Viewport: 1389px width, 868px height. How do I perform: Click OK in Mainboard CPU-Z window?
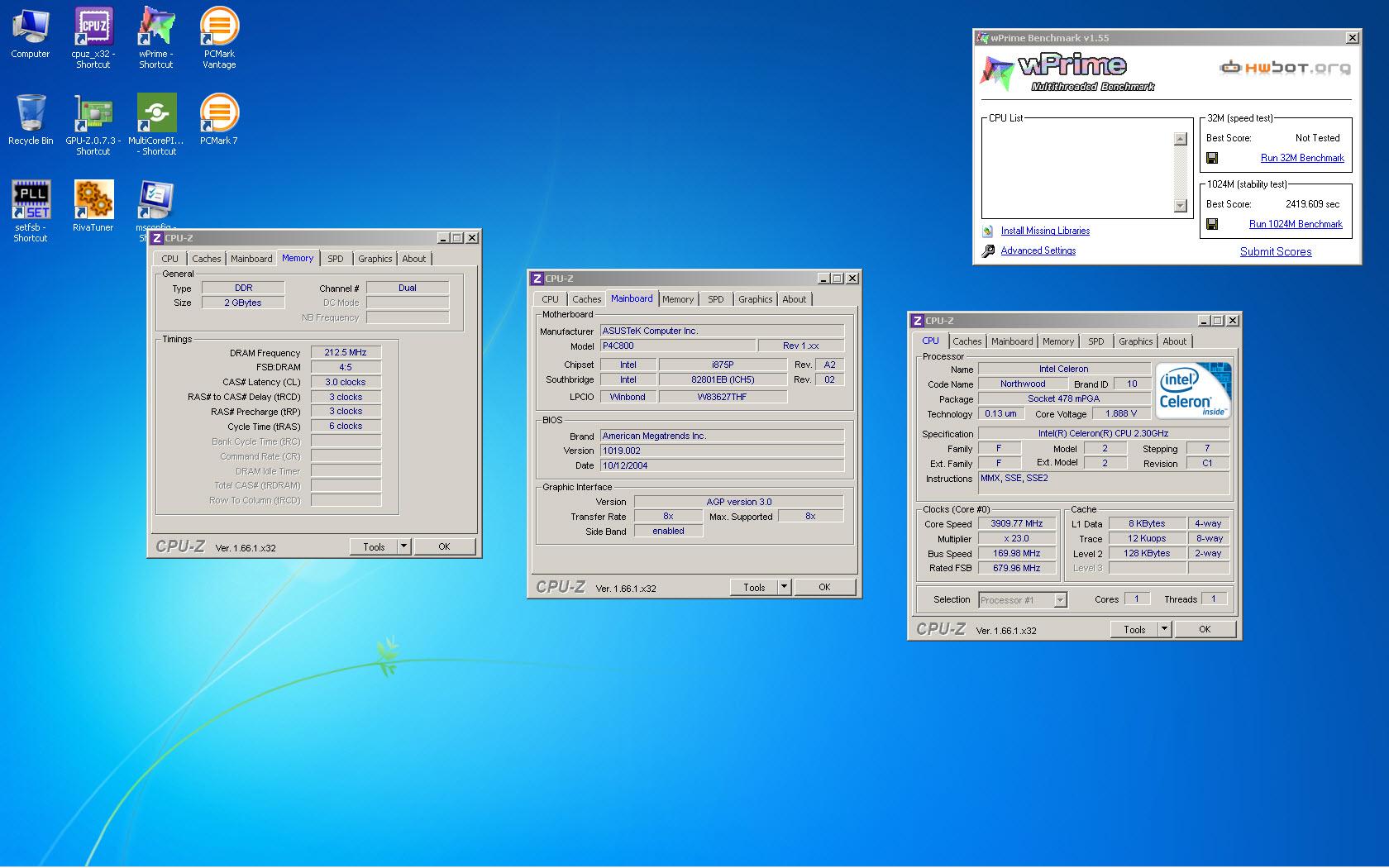click(824, 587)
